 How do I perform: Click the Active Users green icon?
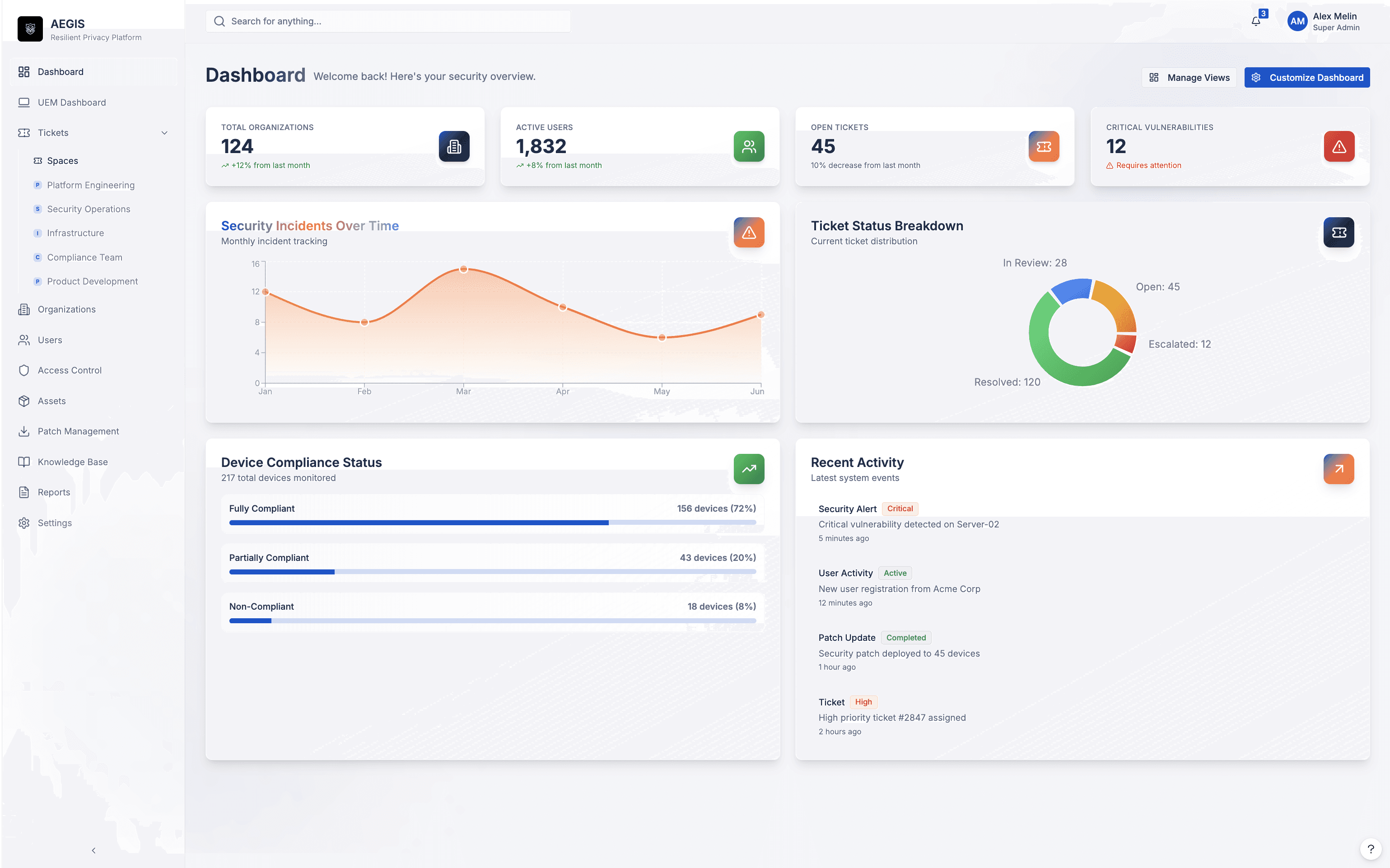tap(748, 146)
